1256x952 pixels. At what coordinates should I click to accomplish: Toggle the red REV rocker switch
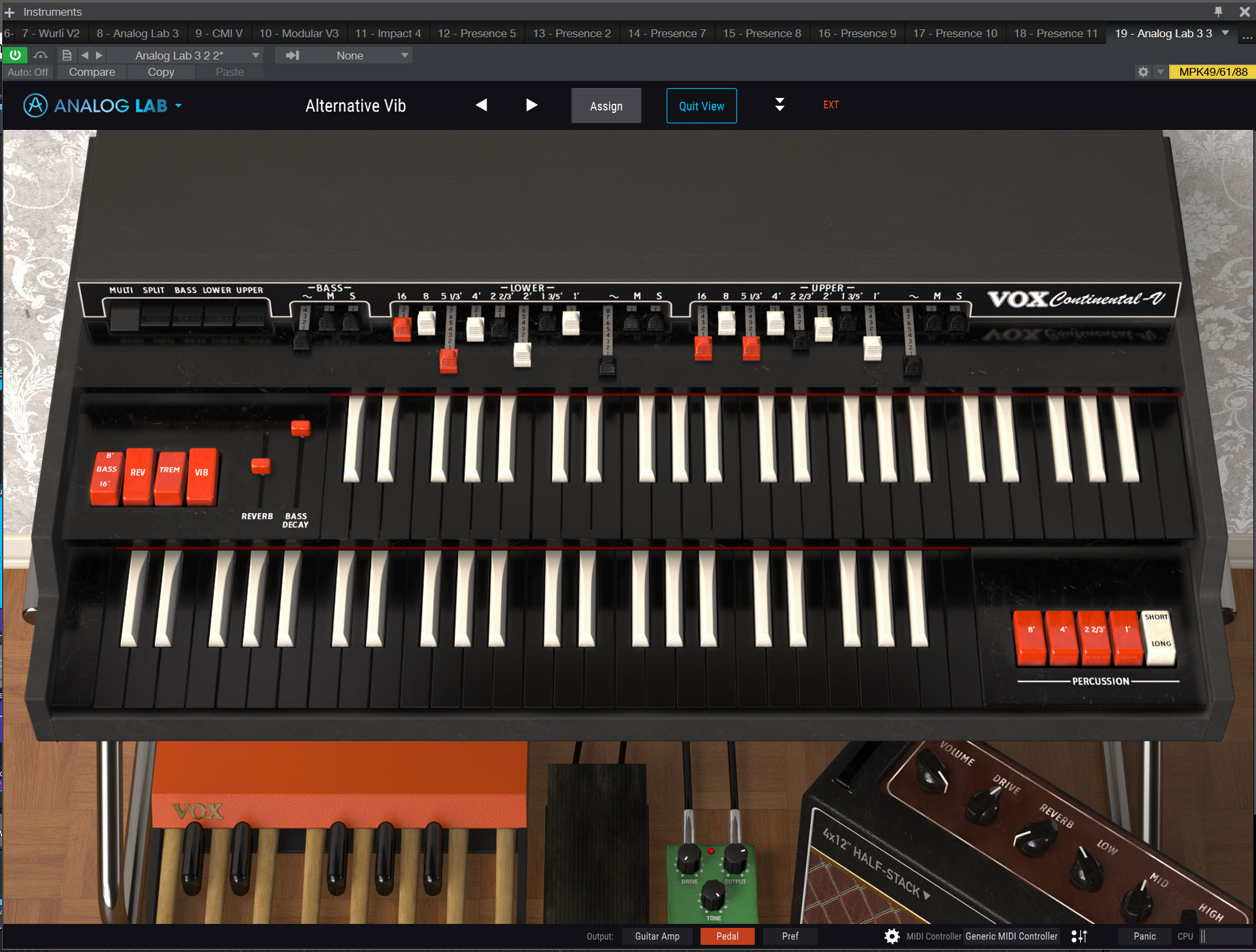[138, 476]
